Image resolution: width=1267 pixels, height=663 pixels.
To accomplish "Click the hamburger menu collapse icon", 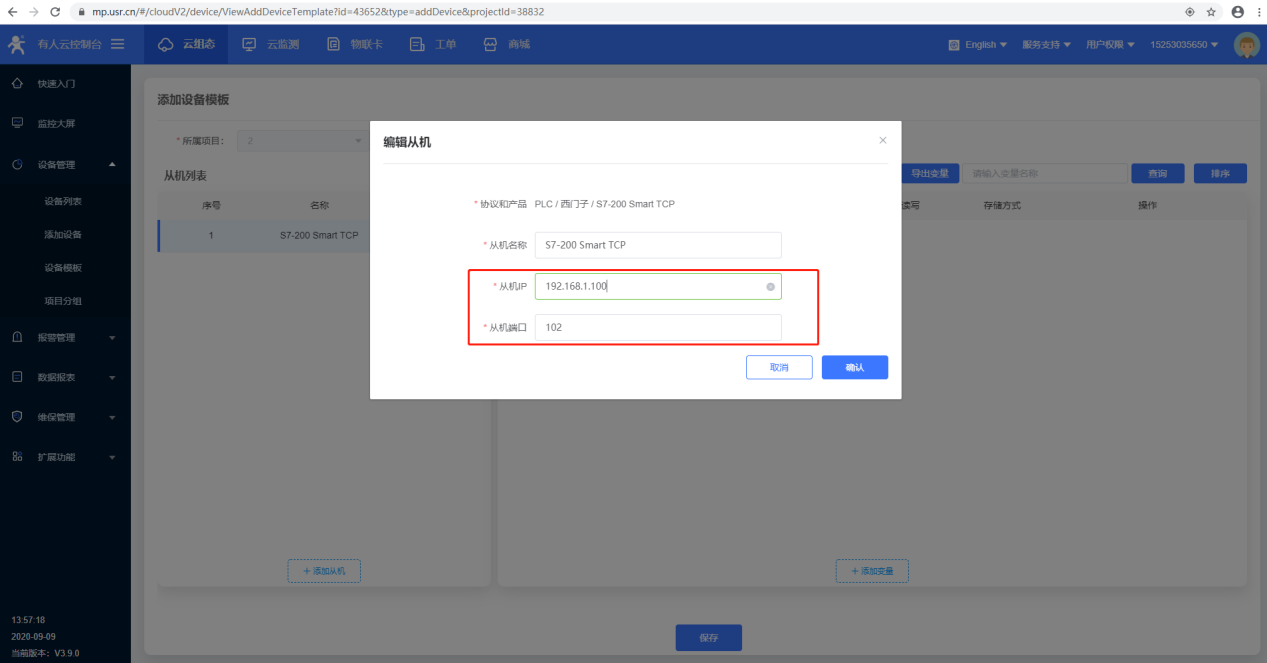I will pos(118,44).
